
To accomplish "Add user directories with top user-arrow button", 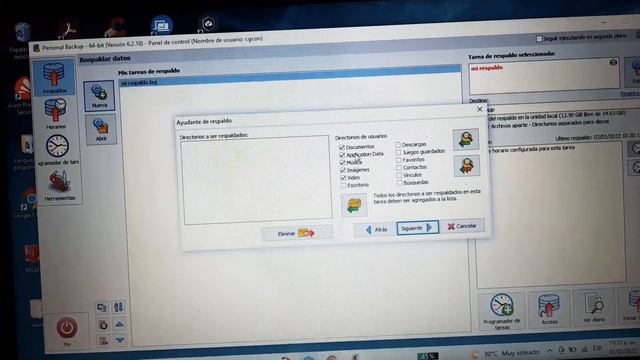I will pos(465,140).
